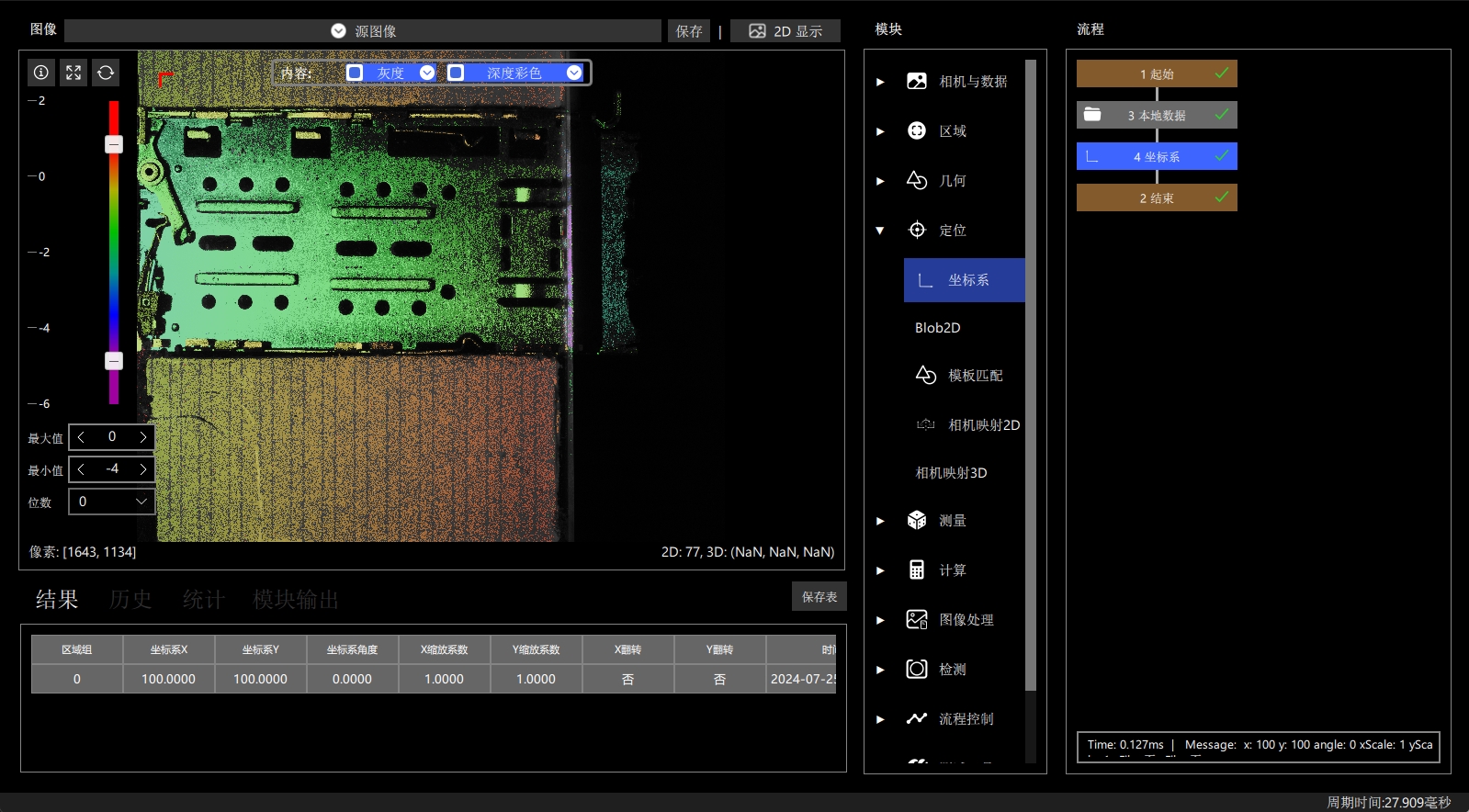Click the 100.0000 cell under 坐标系X

coord(169,679)
